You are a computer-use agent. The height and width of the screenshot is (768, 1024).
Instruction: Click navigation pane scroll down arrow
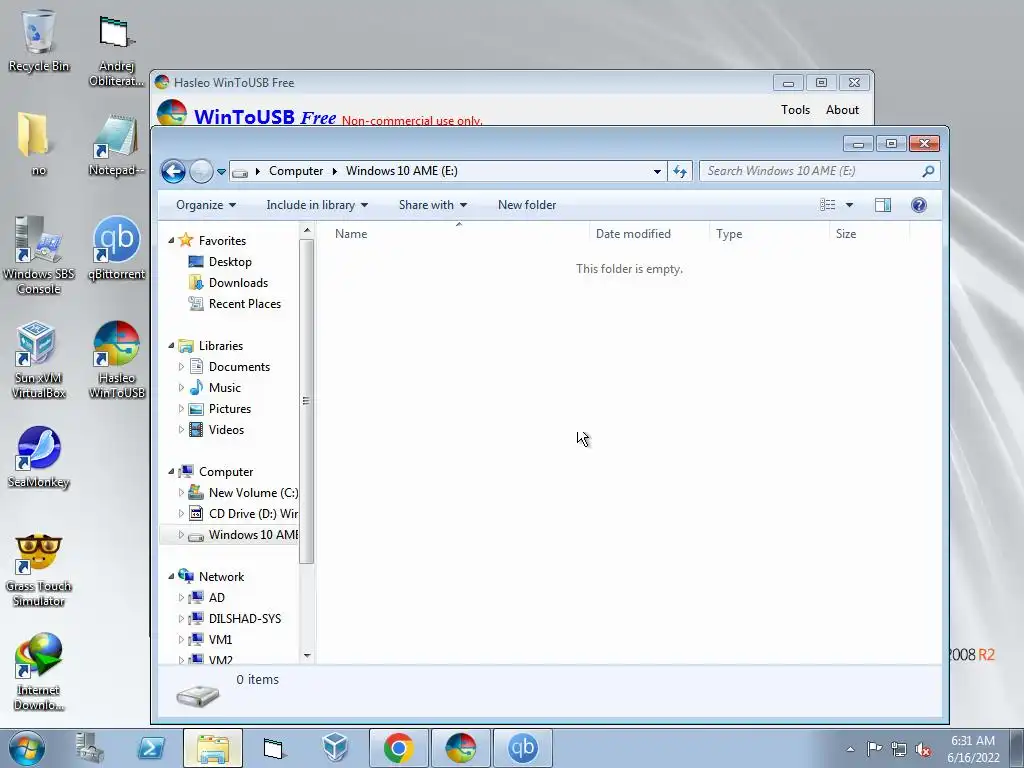307,655
